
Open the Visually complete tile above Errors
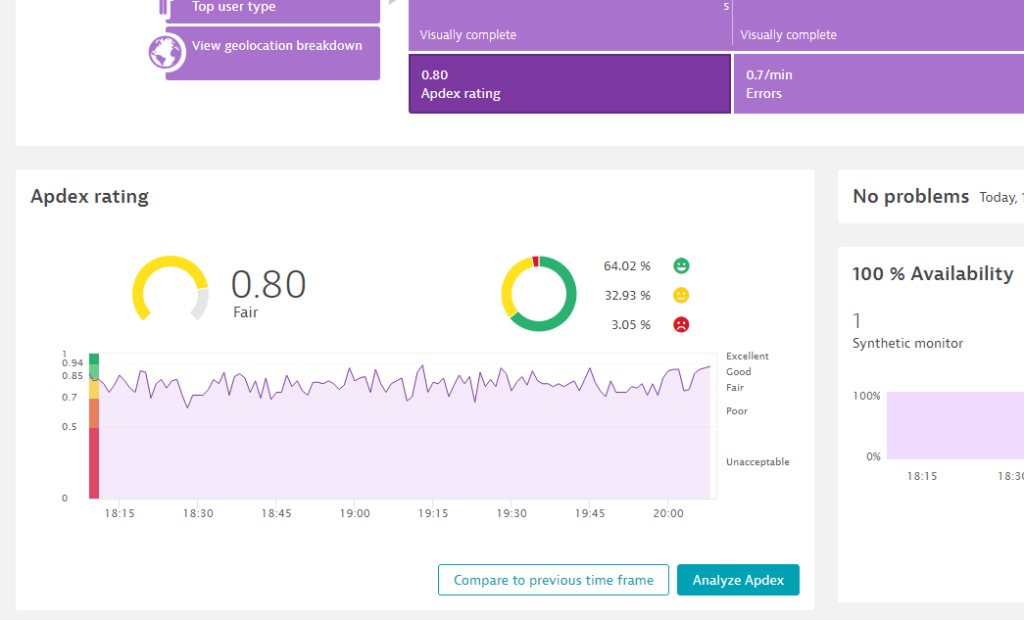click(878, 25)
